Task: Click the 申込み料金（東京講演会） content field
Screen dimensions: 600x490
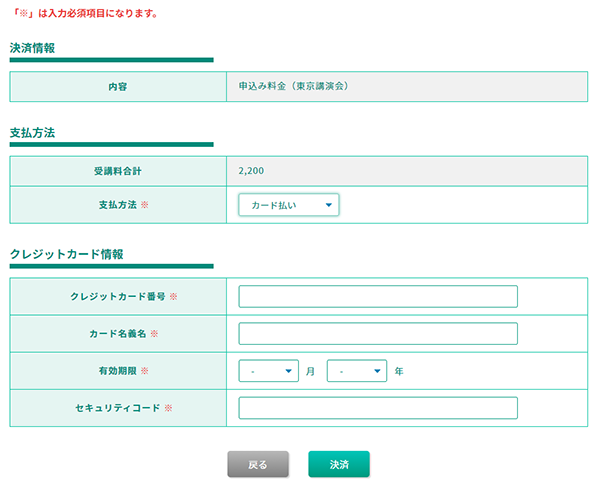Action: tap(407, 86)
